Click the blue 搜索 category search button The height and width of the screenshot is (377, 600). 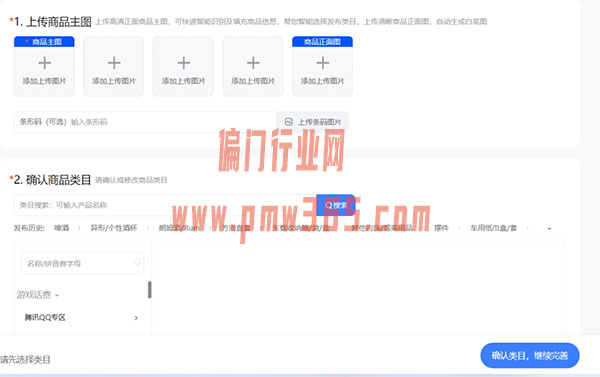click(x=336, y=205)
